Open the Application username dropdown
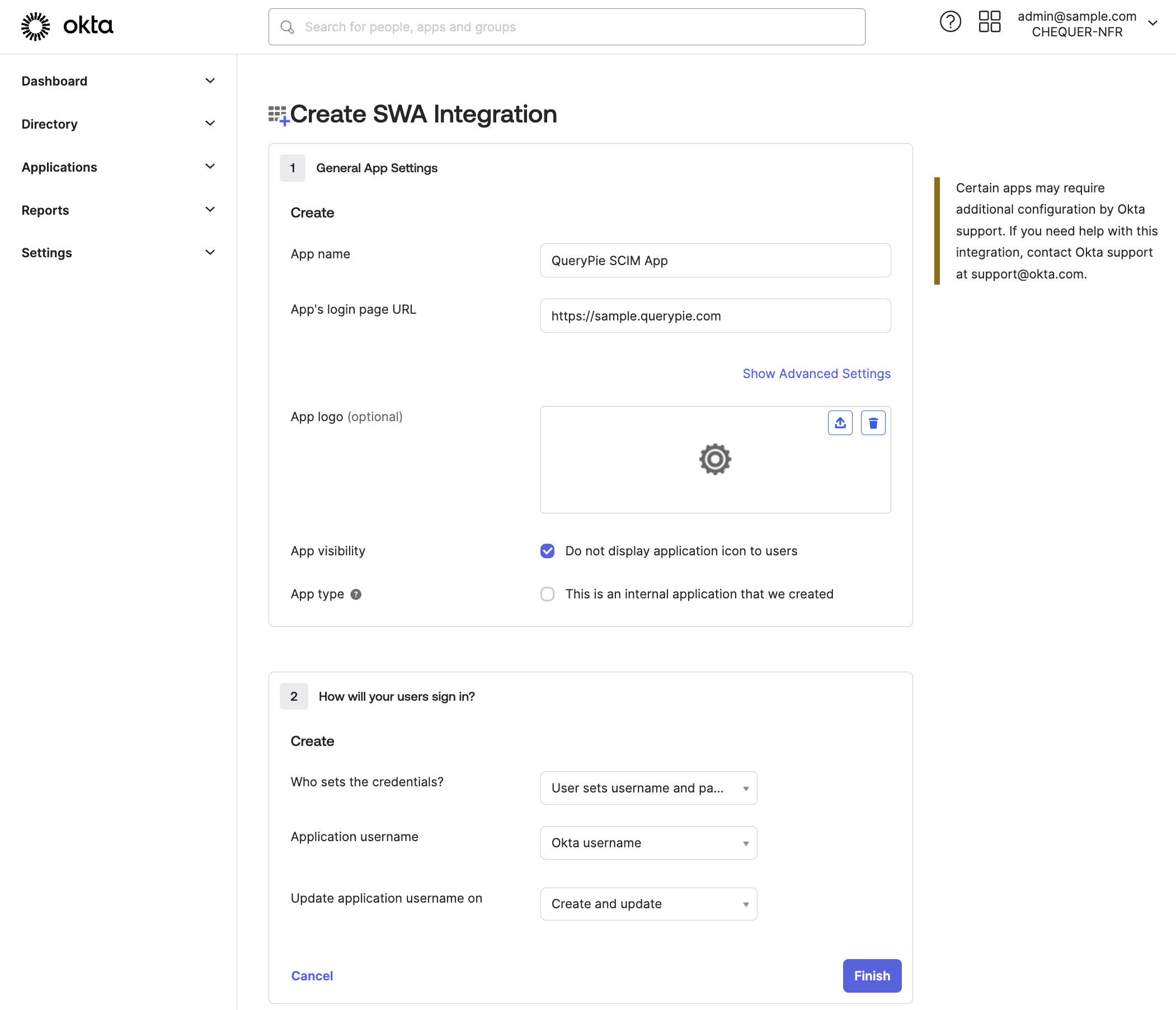 [649, 843]
